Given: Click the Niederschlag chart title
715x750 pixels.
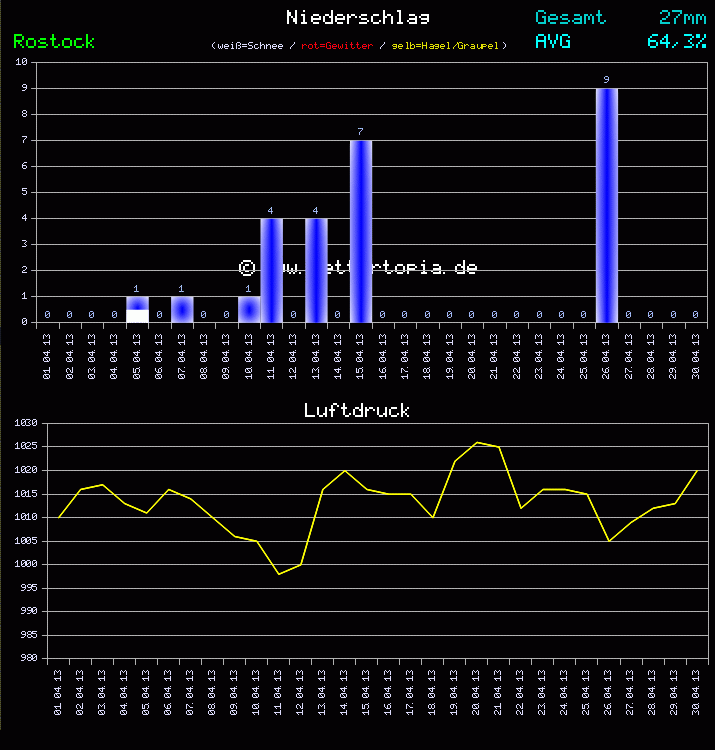Looking at the screenshot, I should 358,17.
